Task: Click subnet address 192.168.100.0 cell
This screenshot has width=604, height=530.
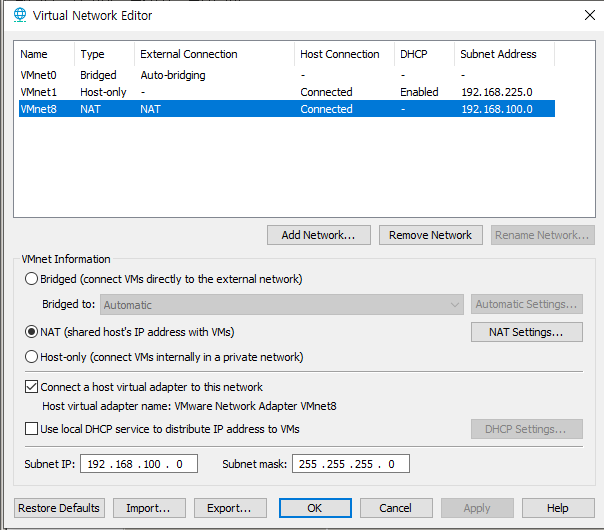Action: click(497, 109)
